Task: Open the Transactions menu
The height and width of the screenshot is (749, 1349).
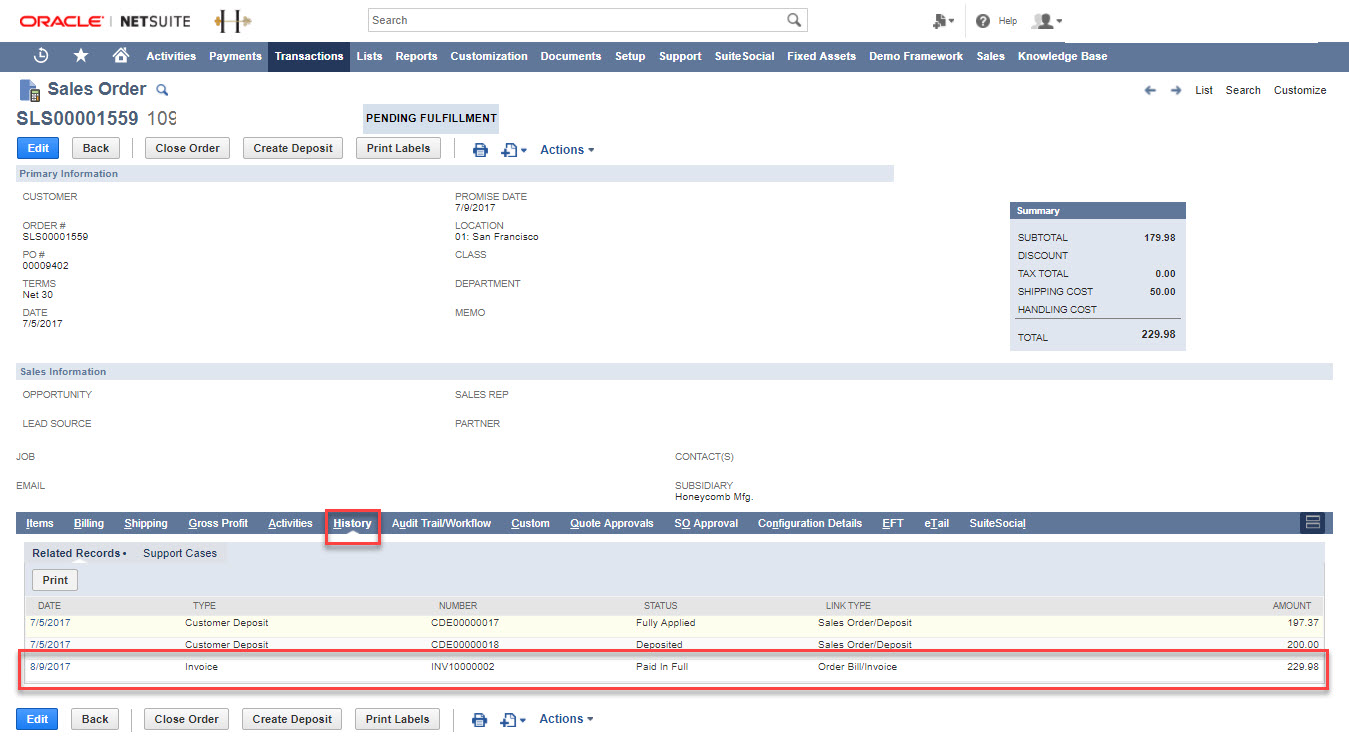Action: 309,56
